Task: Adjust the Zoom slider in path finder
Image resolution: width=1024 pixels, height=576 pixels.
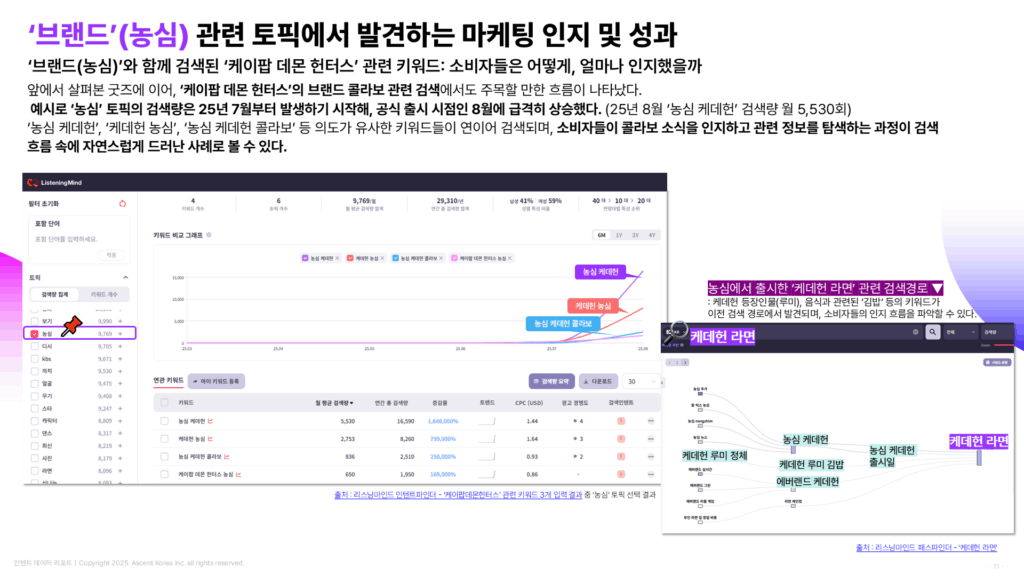Action: [x=1002, y=344]
